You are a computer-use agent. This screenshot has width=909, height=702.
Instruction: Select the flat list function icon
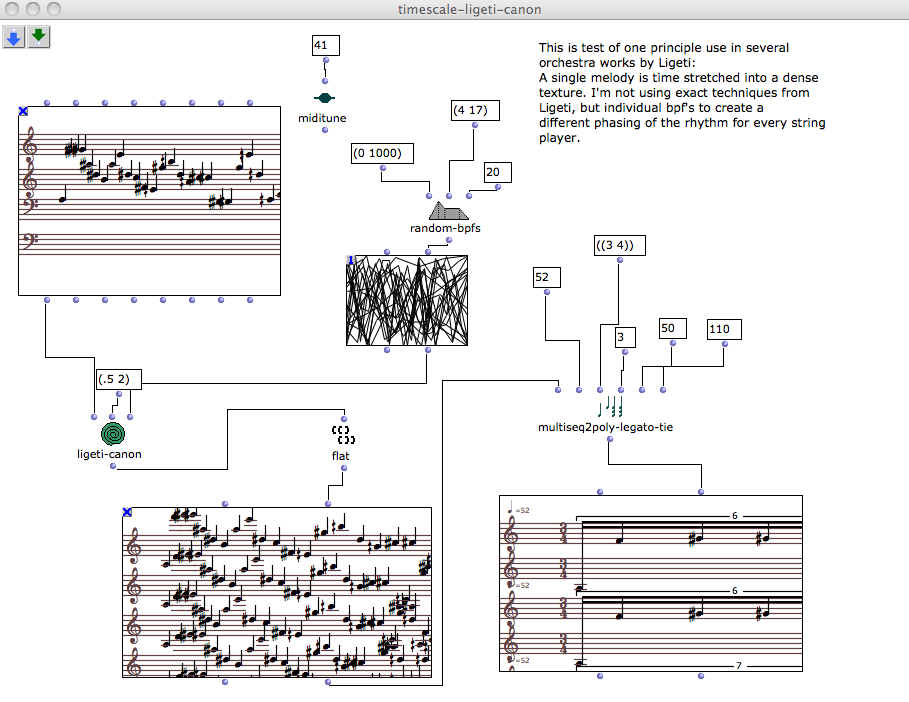(x=343, y=434)
